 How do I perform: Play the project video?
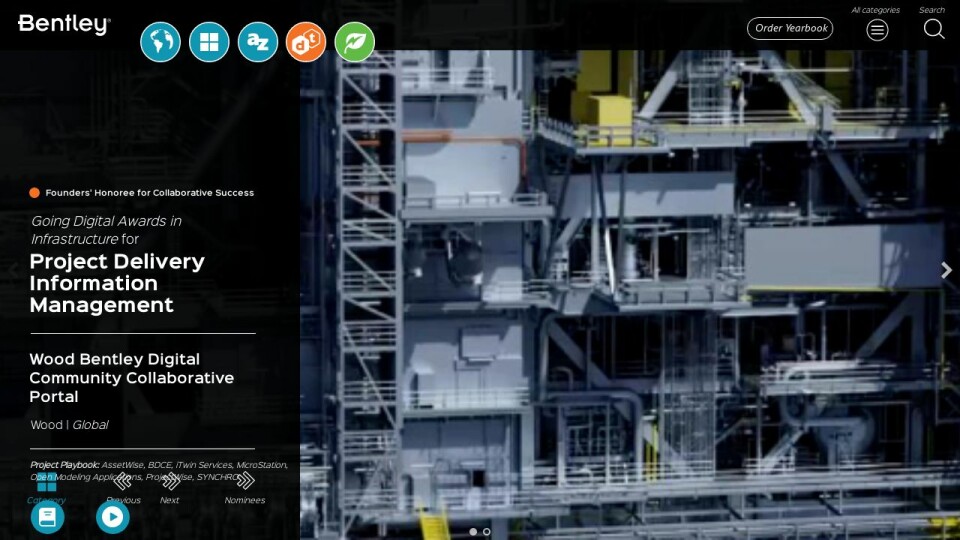click(113, 517)
